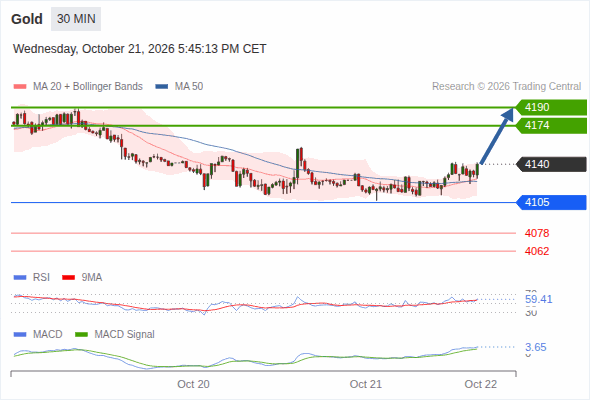Click the Gold chart title

27,19
